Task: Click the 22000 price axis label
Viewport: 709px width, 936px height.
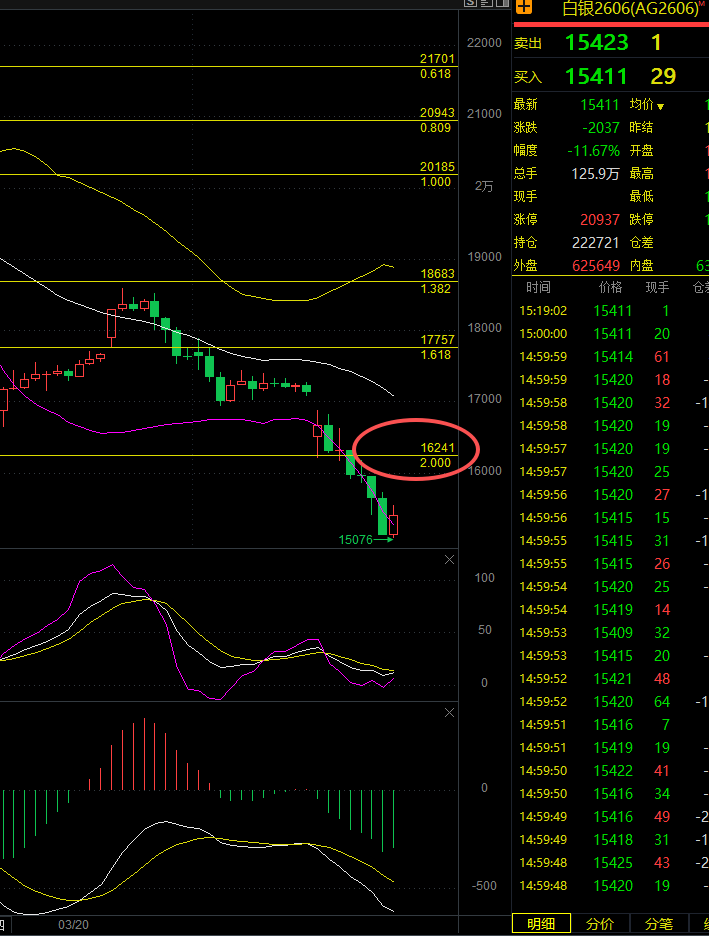Action: (x=484, y=43)
